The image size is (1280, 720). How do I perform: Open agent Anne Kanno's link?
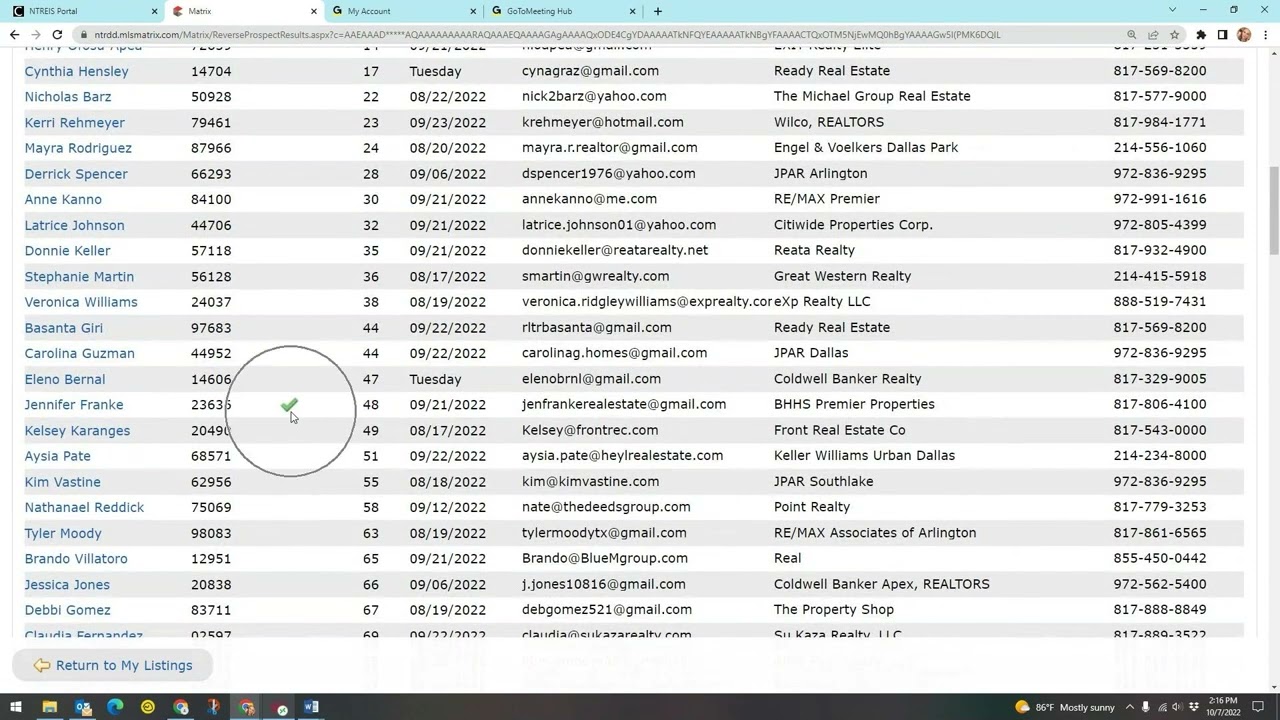point(63,199)
